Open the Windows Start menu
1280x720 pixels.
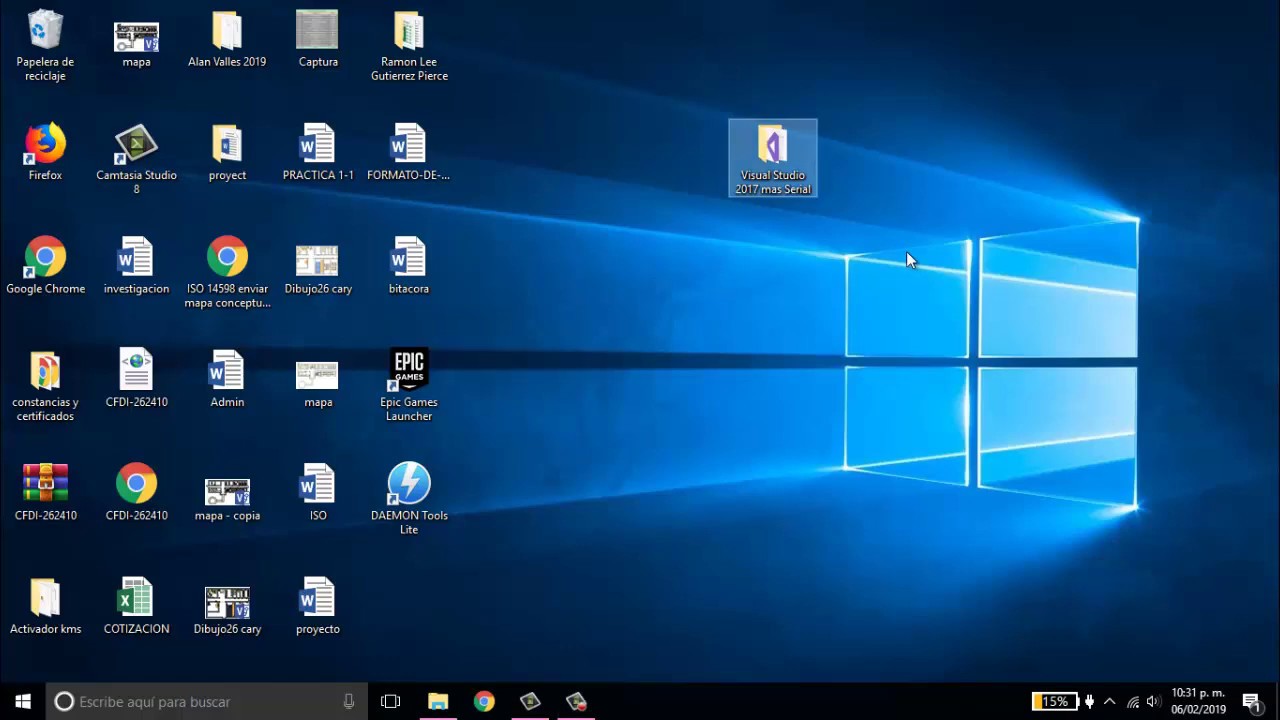pyautogui.click(x=24, y=701)
